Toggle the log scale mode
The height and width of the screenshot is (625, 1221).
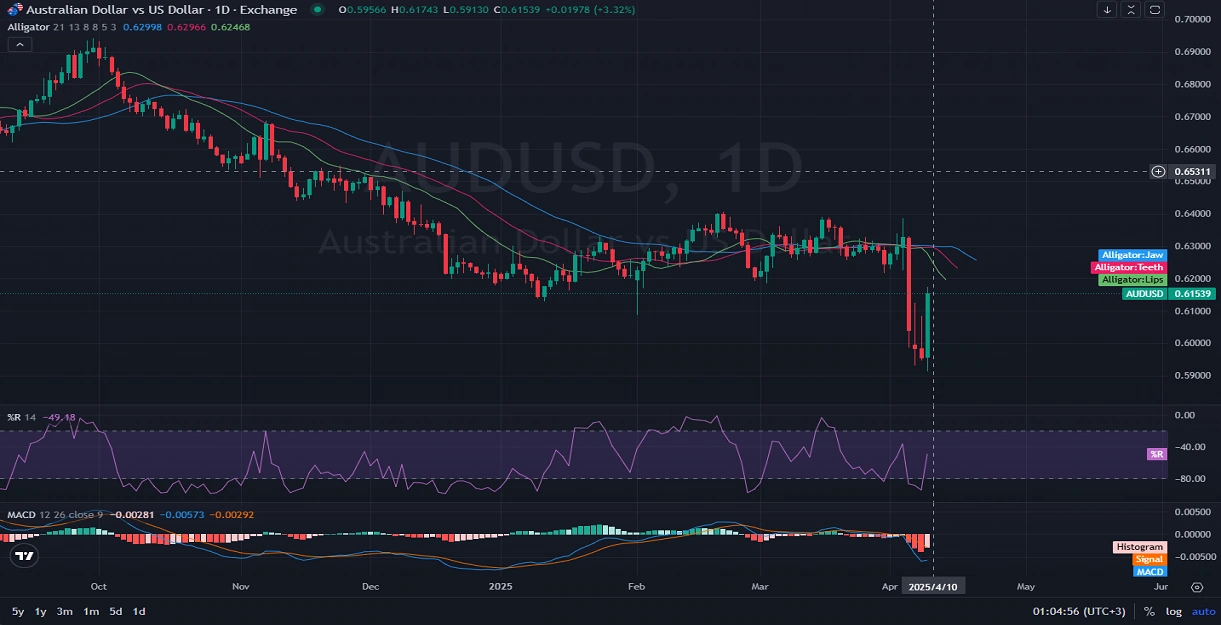1172,611
